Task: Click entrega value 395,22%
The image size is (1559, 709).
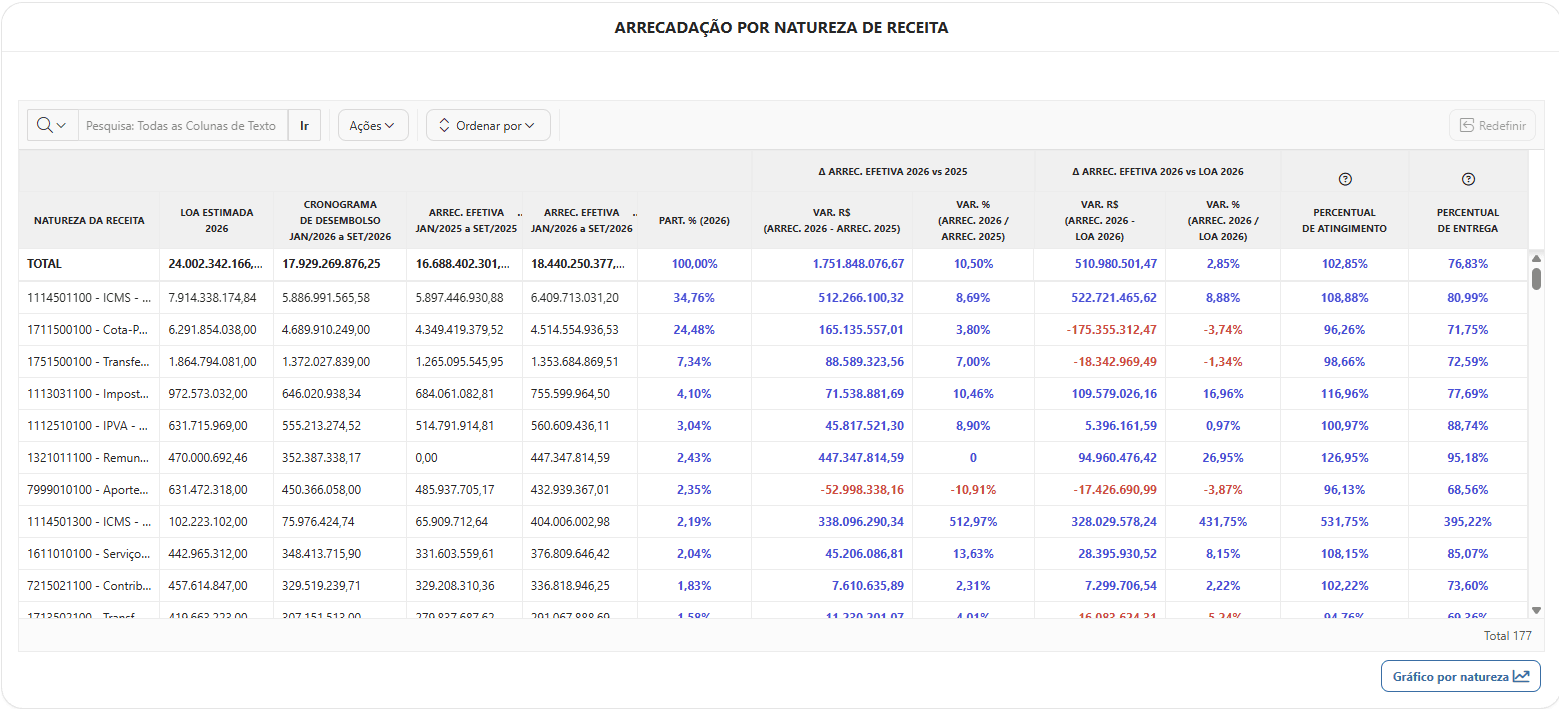Action: (1468, 522)
